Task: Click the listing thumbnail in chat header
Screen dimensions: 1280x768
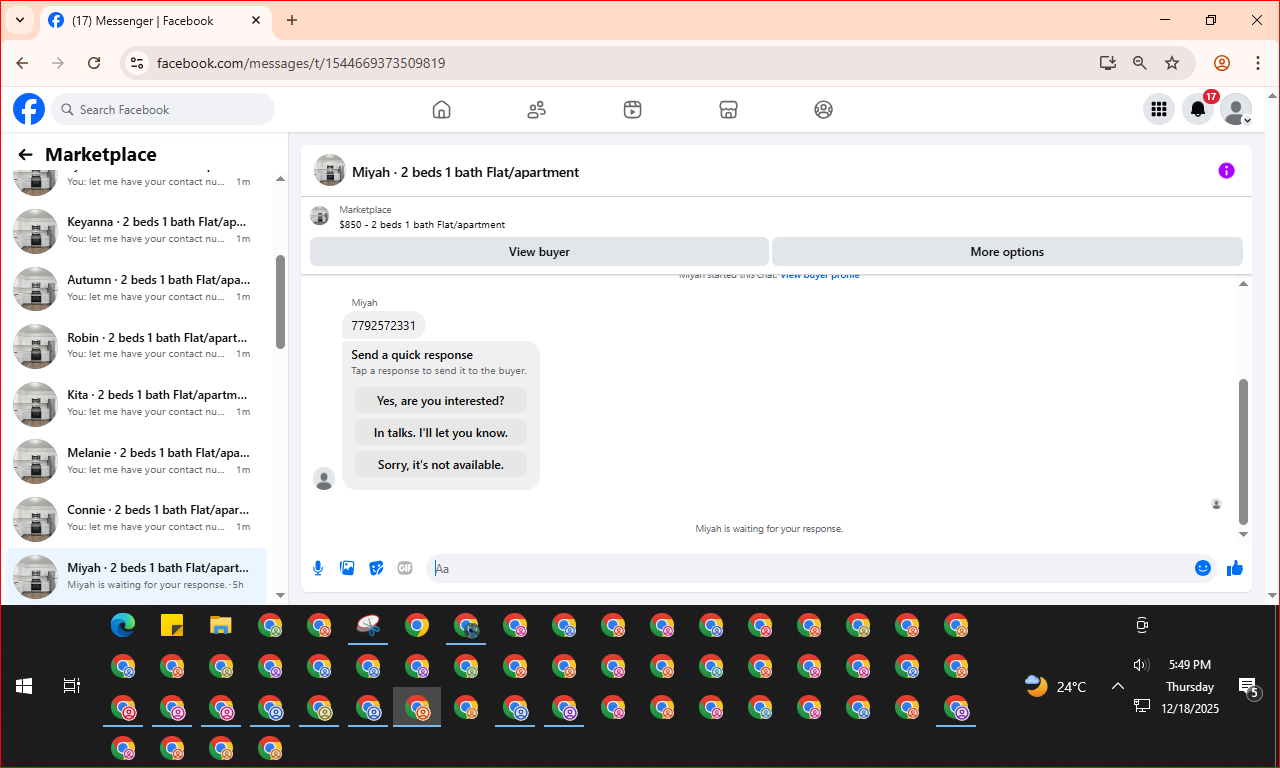Action: [330, 170]
